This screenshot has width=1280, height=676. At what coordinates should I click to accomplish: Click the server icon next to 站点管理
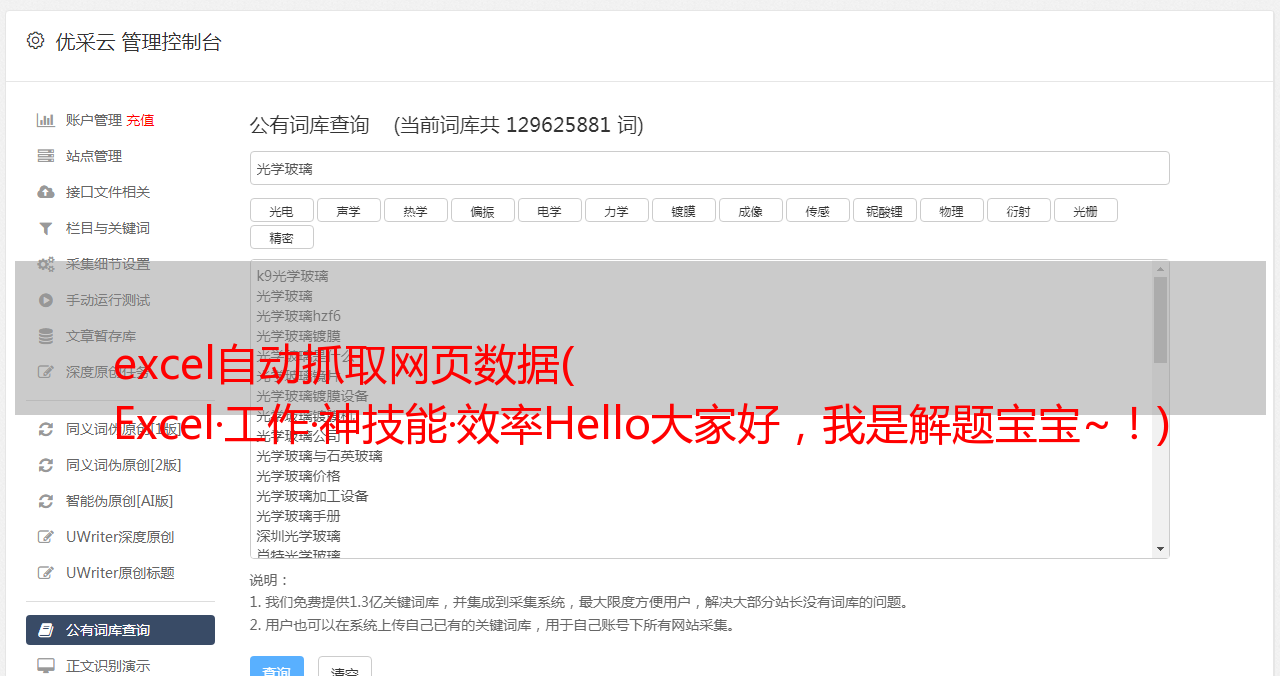[x=45, y=156]
